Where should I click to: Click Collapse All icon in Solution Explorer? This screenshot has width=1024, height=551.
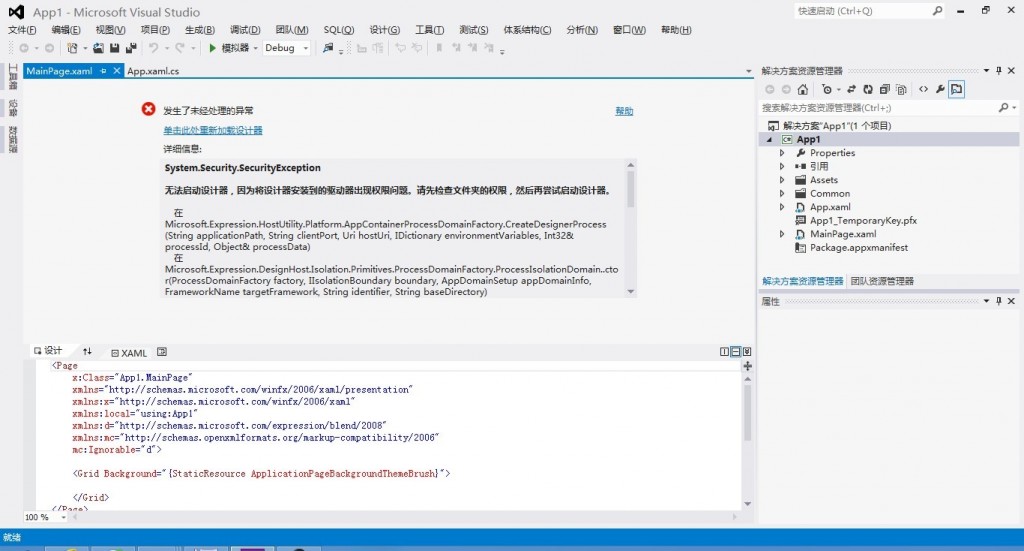tap(884, 89)
